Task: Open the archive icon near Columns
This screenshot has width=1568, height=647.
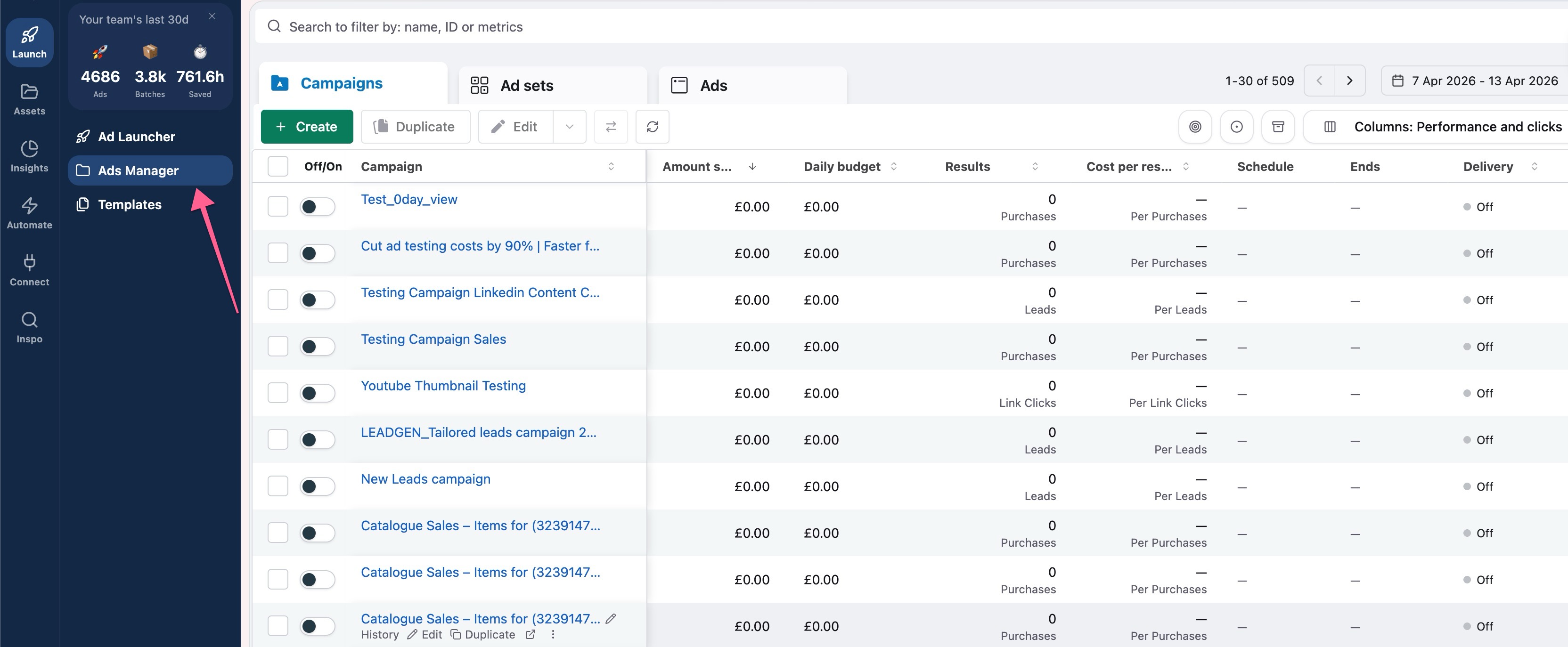Action: [x=1278, y=127]
